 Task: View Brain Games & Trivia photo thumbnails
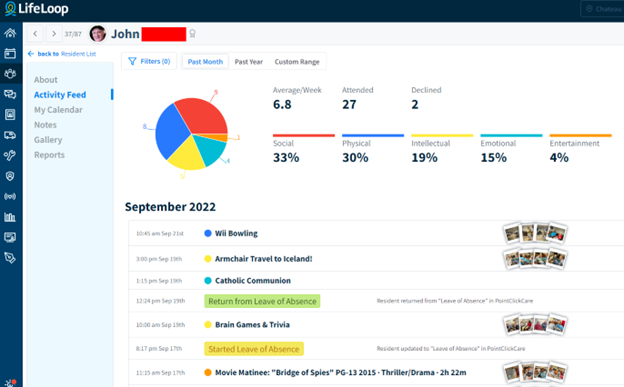tap(535, 324)
